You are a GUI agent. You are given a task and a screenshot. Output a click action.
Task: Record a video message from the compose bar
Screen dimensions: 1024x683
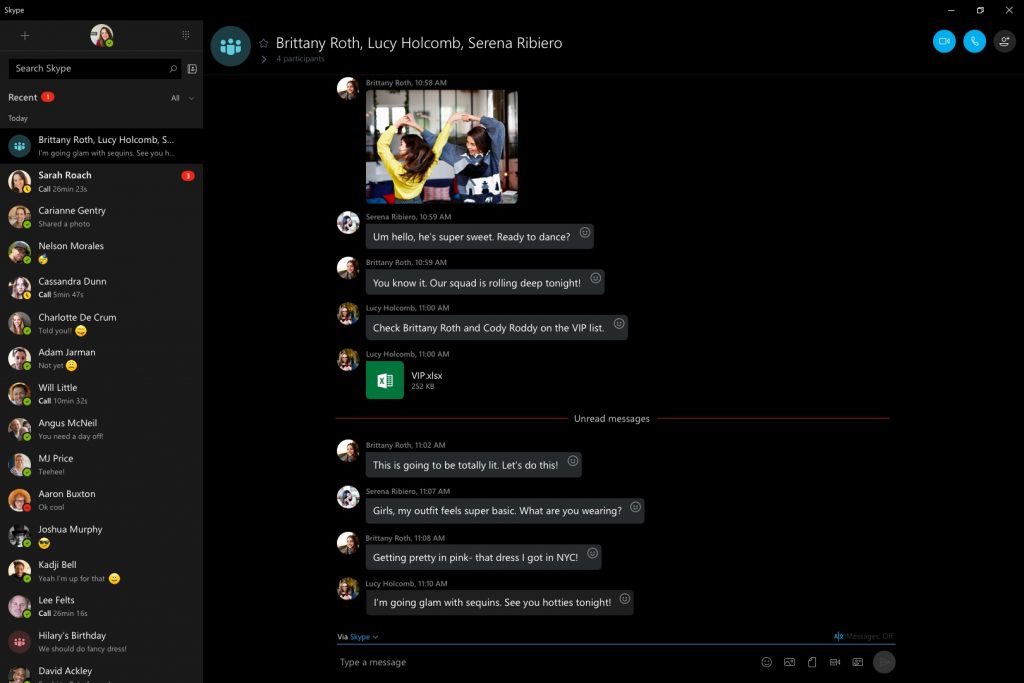pyautogui.click(x=835, y=662)
